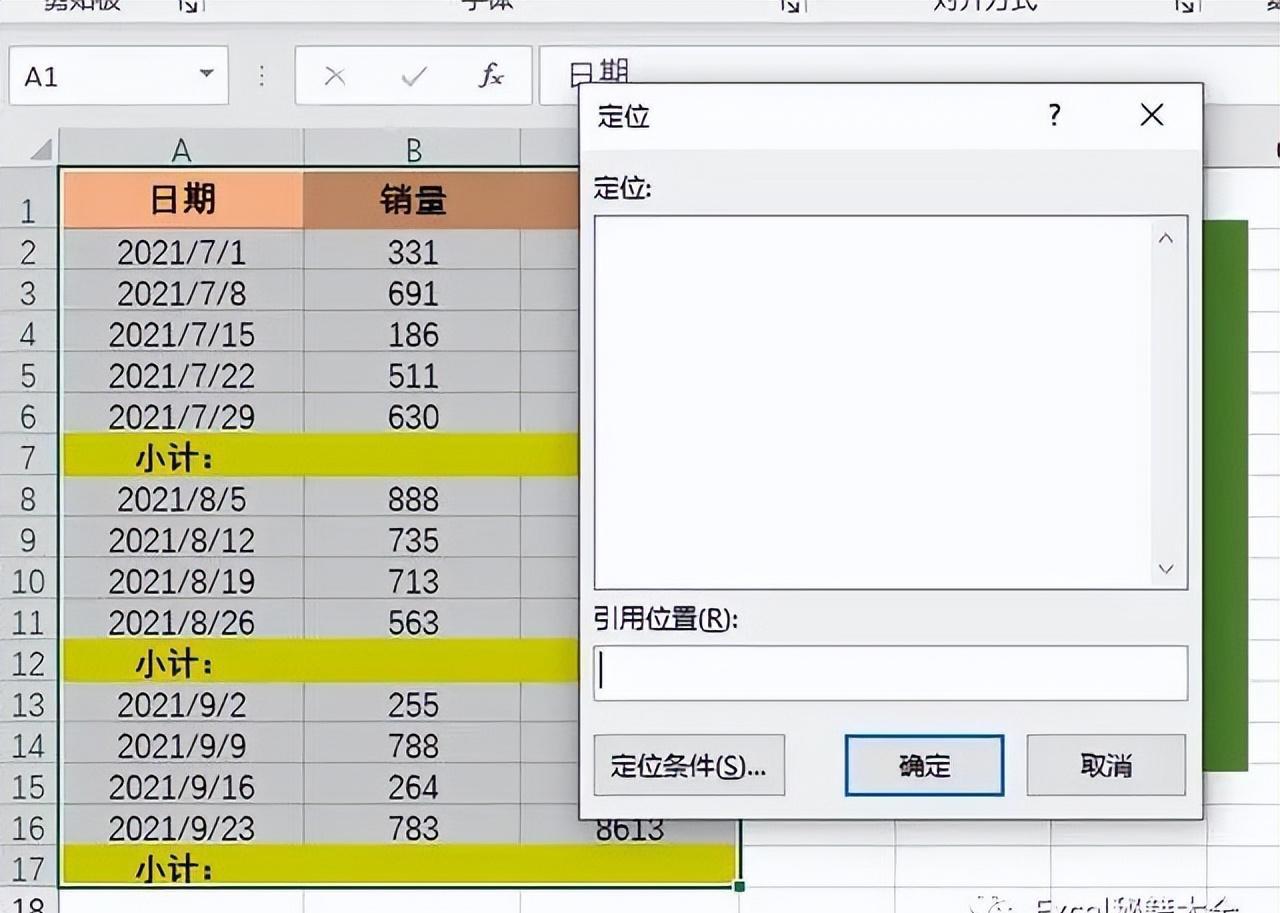Viewport: 1280px width, 913px height.
Task: Cancel formula entry with the X icon
Action: [335, 76]
